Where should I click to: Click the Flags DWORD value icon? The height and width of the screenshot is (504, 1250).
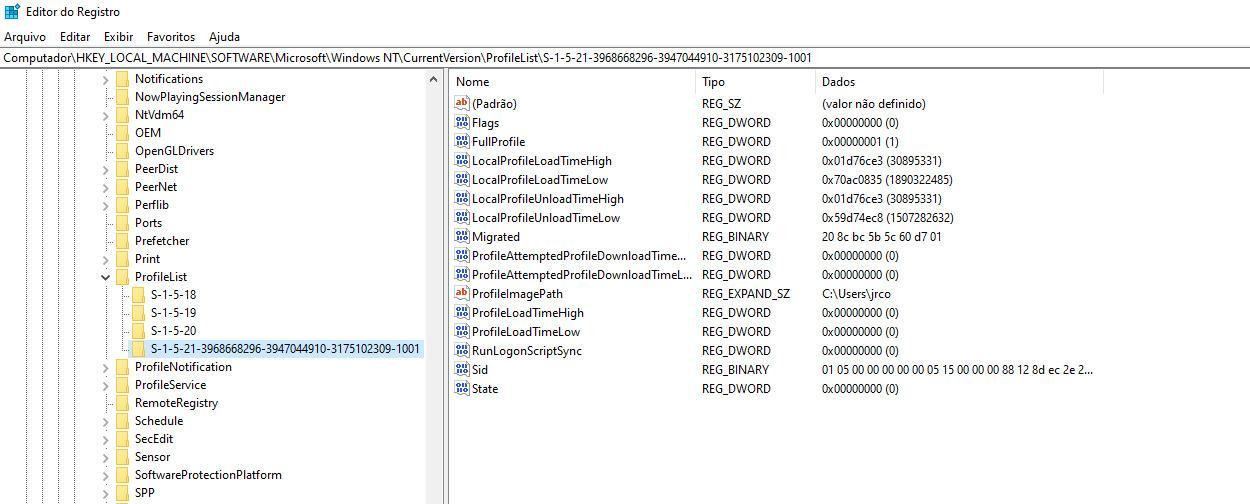462,122
